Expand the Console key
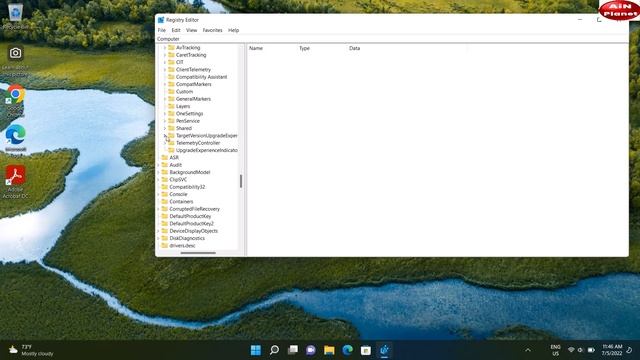Viewport: 640px width, 360px height. (158, 194)
